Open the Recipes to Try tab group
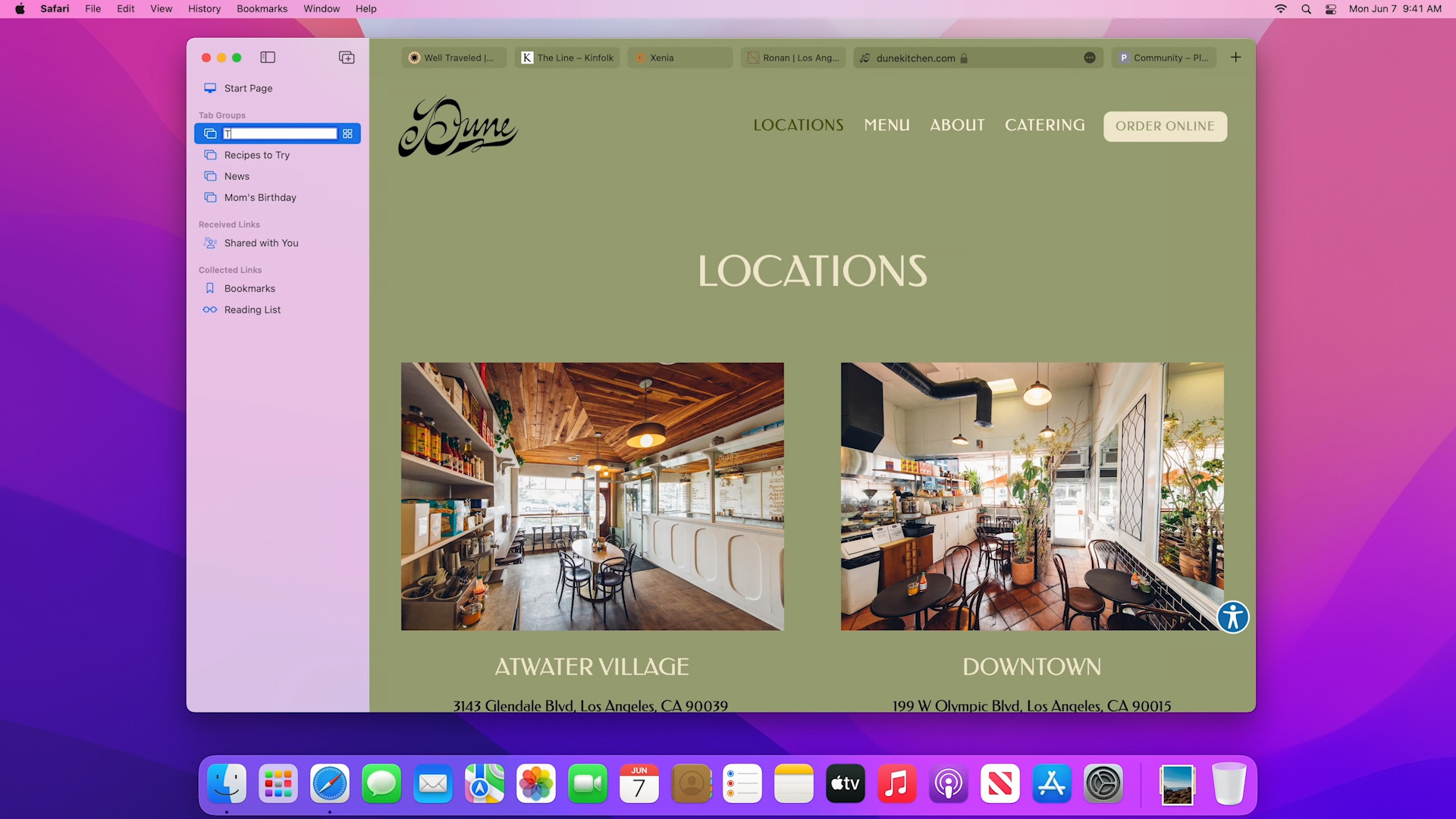Viewport: 1456px width, 819px height. [x=256, y=155]
